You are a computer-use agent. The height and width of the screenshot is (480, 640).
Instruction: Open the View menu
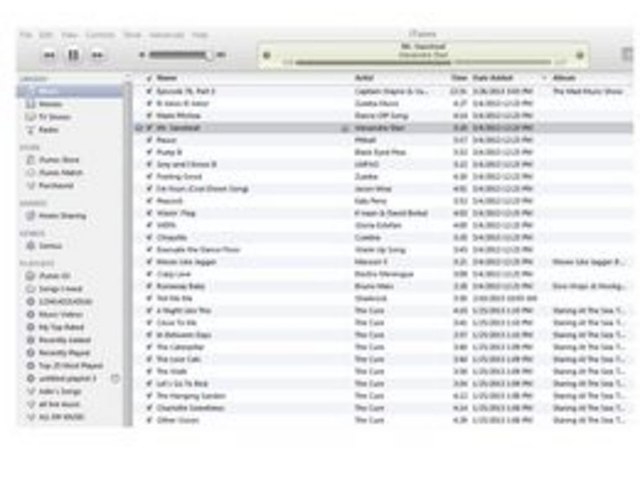point(69,35)
